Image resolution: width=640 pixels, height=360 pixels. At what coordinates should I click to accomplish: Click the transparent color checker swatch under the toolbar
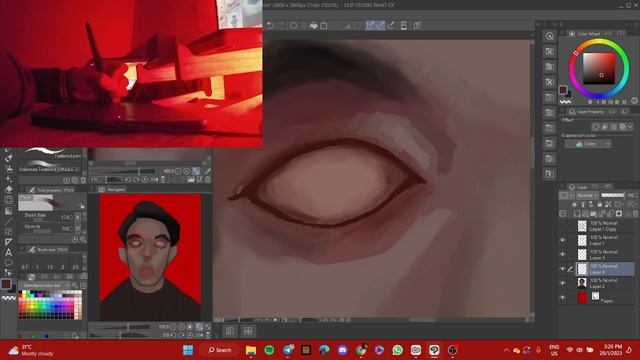click(9, 298)
